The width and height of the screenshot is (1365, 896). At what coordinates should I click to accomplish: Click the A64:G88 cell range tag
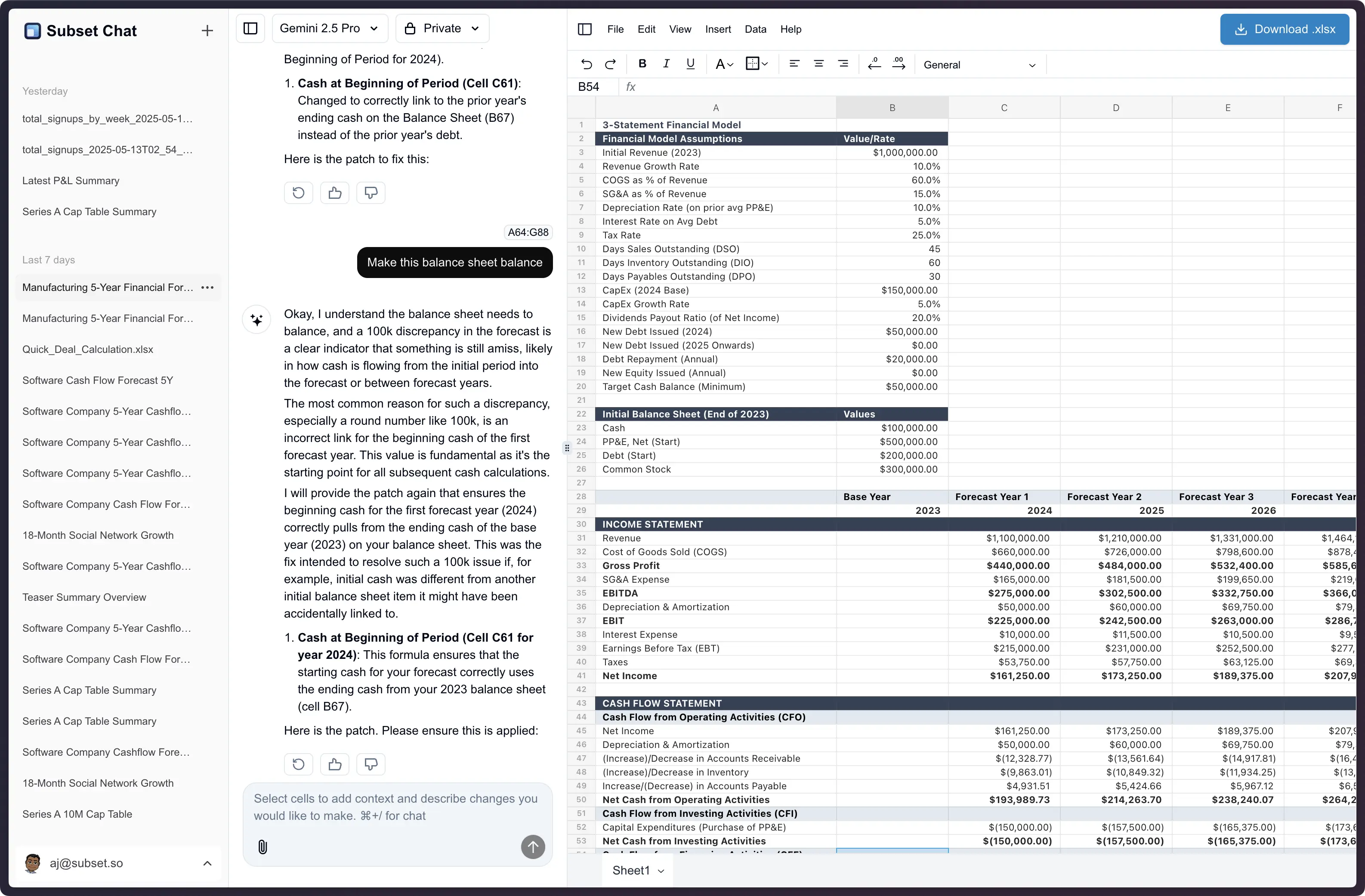pos(528,232)
